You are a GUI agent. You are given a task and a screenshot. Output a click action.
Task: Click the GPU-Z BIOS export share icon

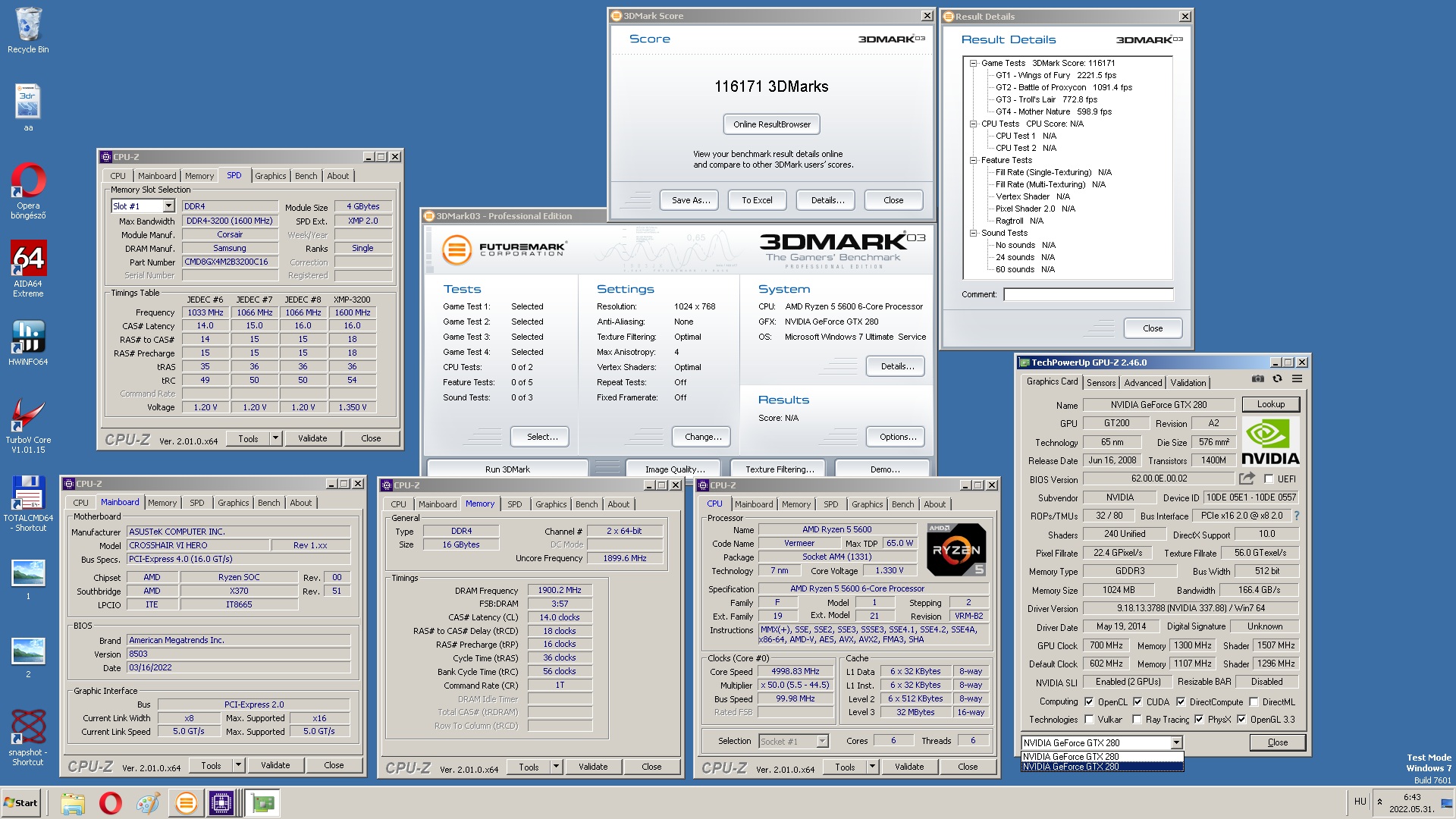coord(1247,479)
